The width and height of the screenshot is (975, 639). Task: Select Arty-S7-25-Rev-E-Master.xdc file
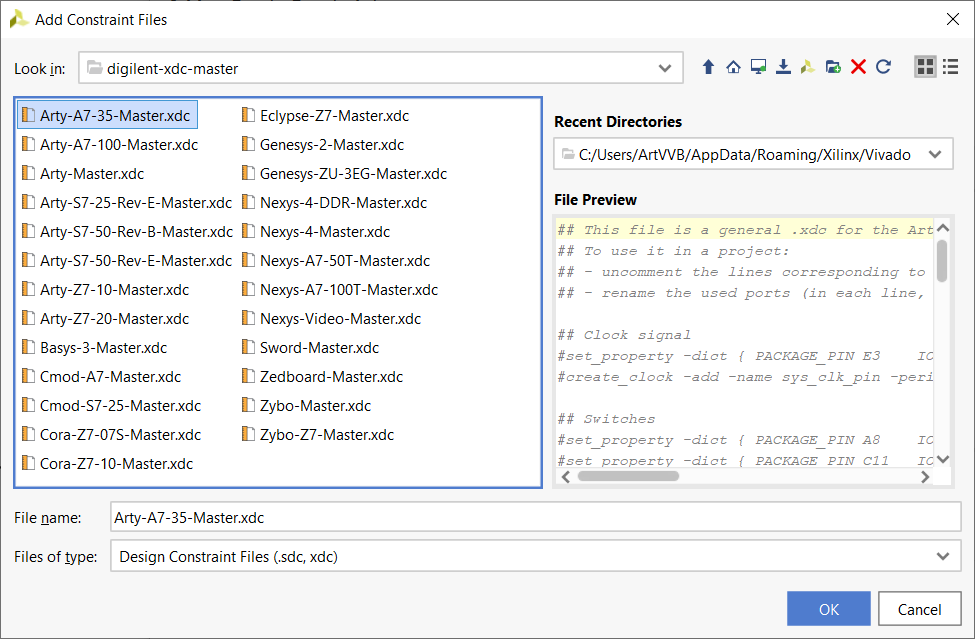[127, 203]
